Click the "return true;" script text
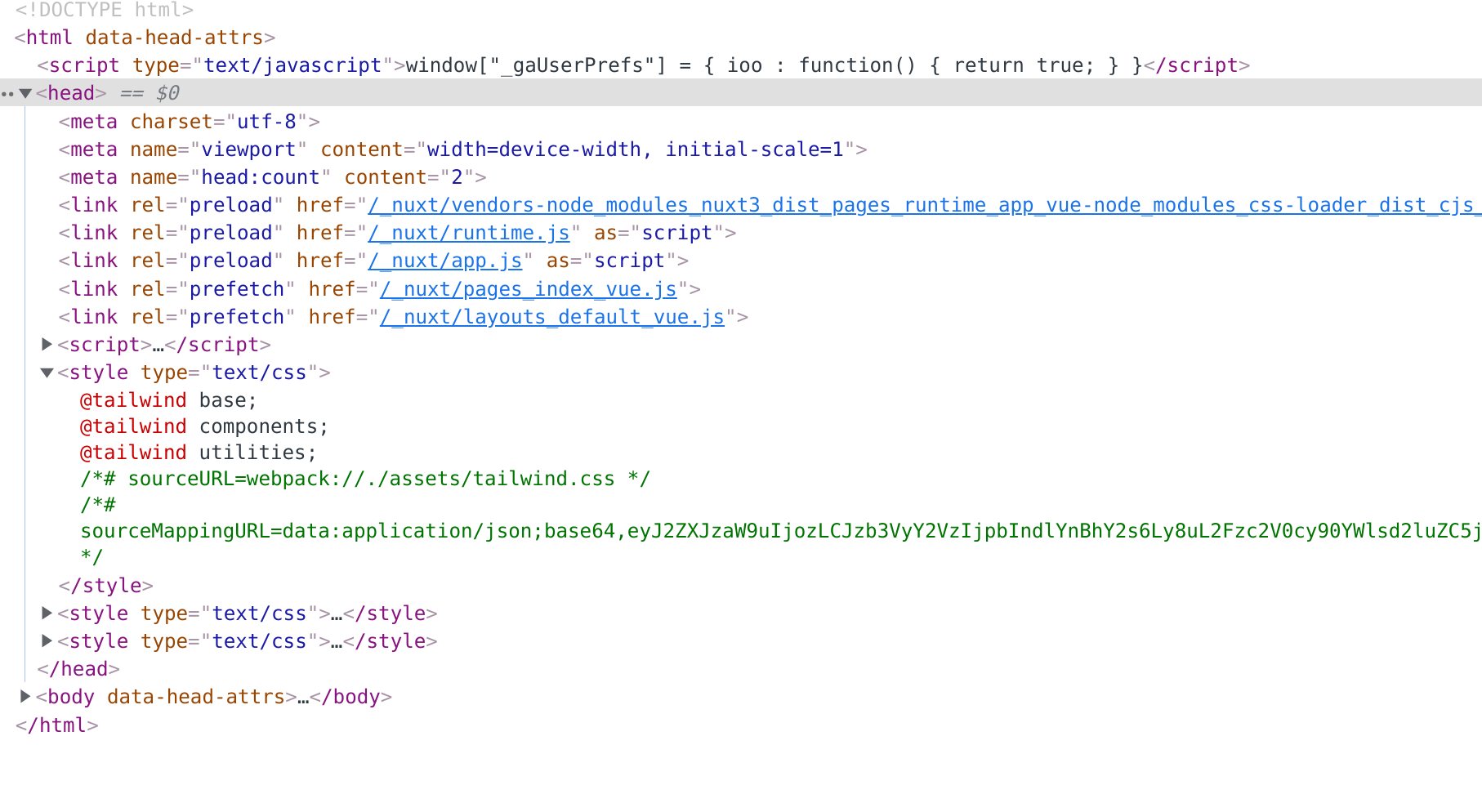Image resolution: width=1482 pixels, height=812 pixels. (x=1024, y=65)
